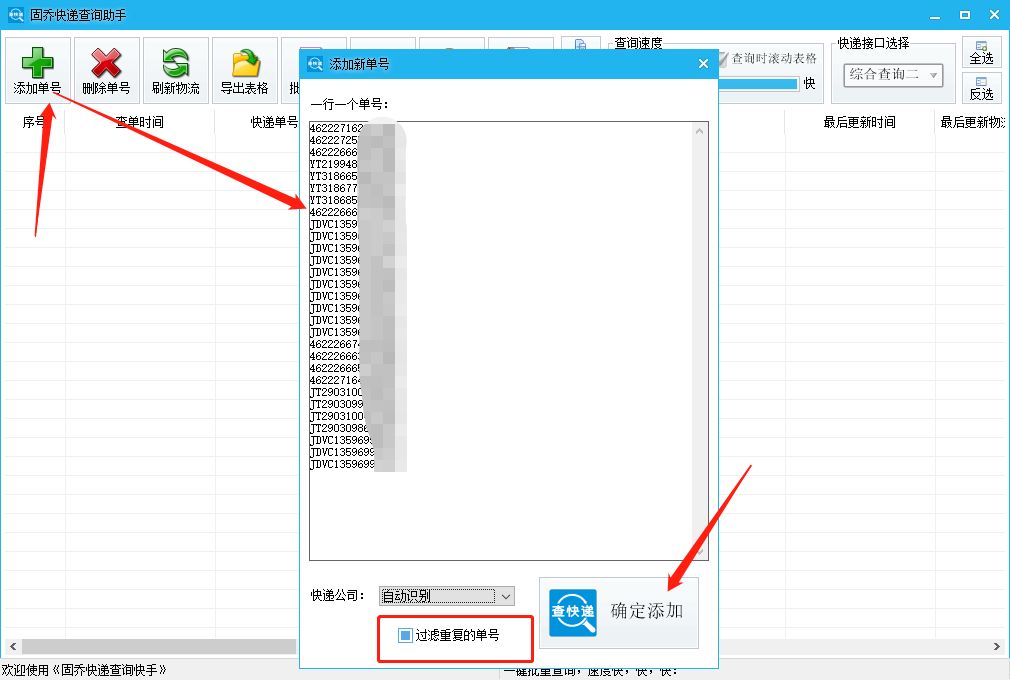Click the 导出表格 folder icon
The width and height of the screenshot is (1010, 680).
coord(245,63)
